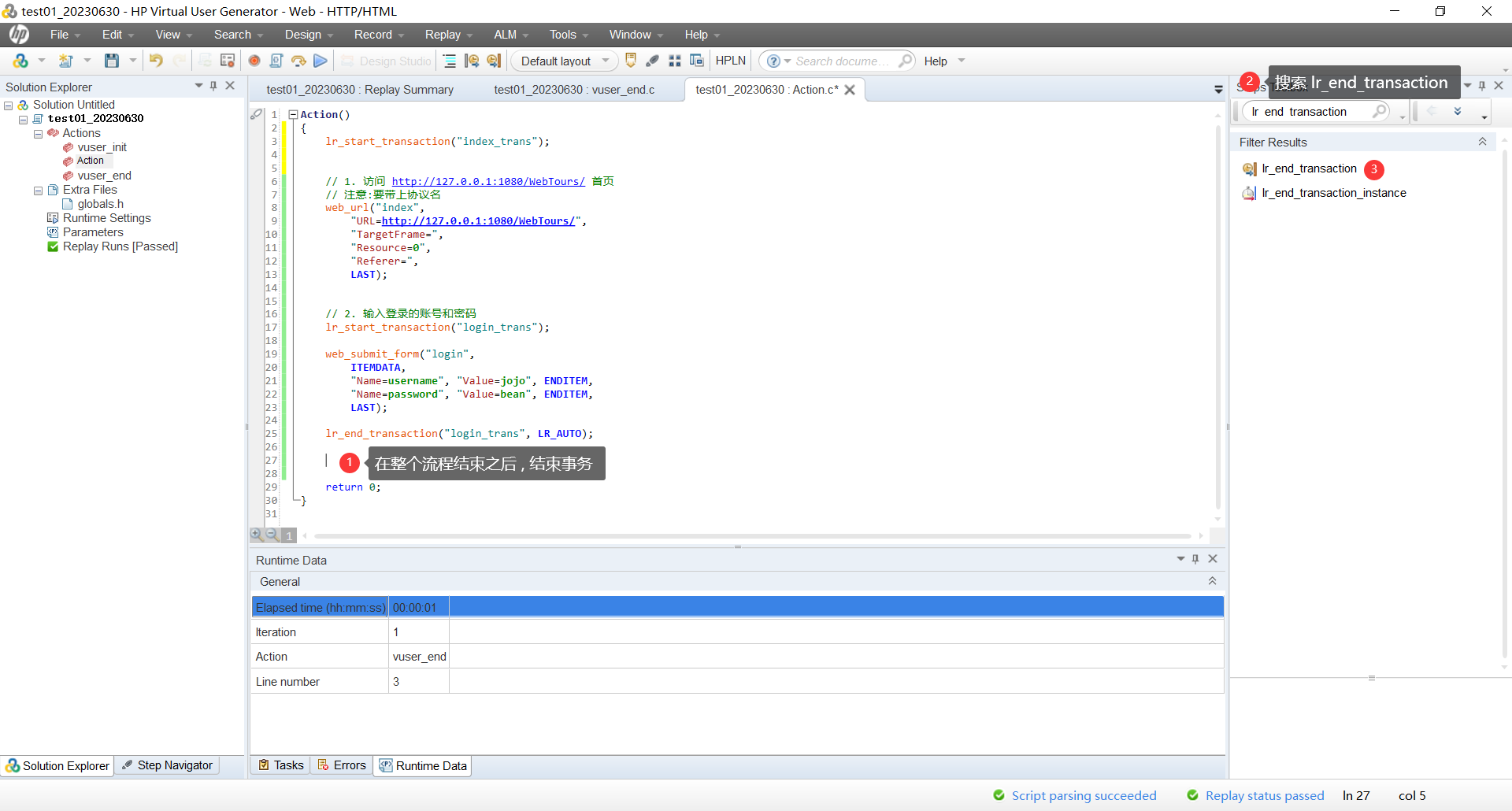Open the Tasks tab

(282, 765)
